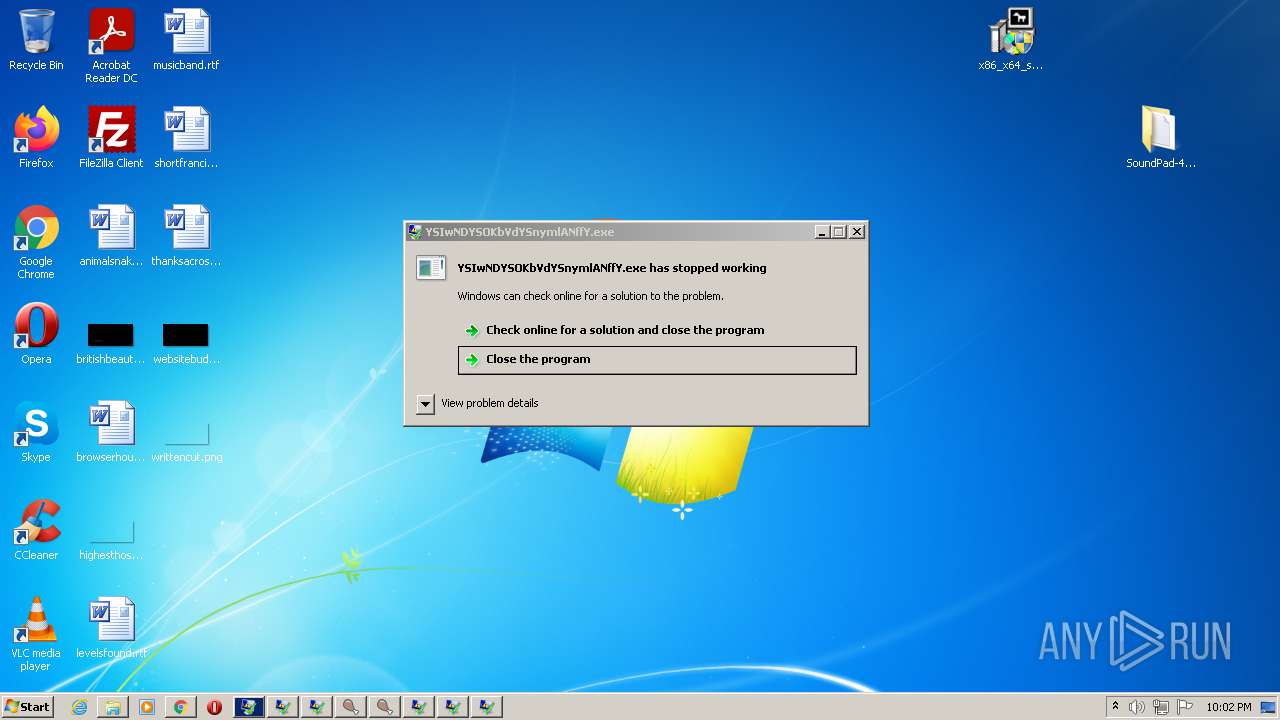Select the x86_x64_s... installer icon
This screenshot has width=1280, height=720.
pos(1011,40)
